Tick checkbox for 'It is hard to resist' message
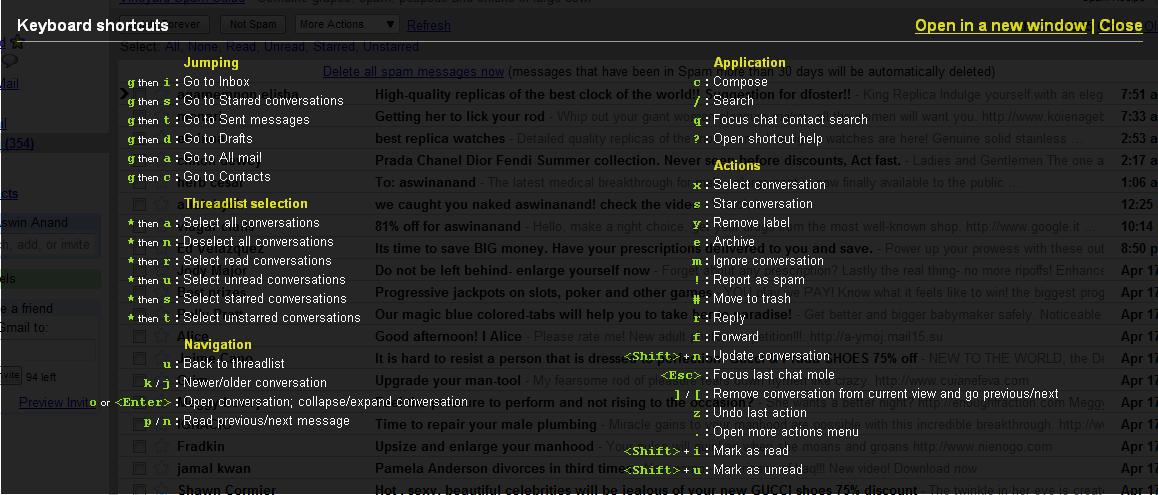Image resolution: width=1158 pixels, height=495 pixels. (x=139, y=359)
